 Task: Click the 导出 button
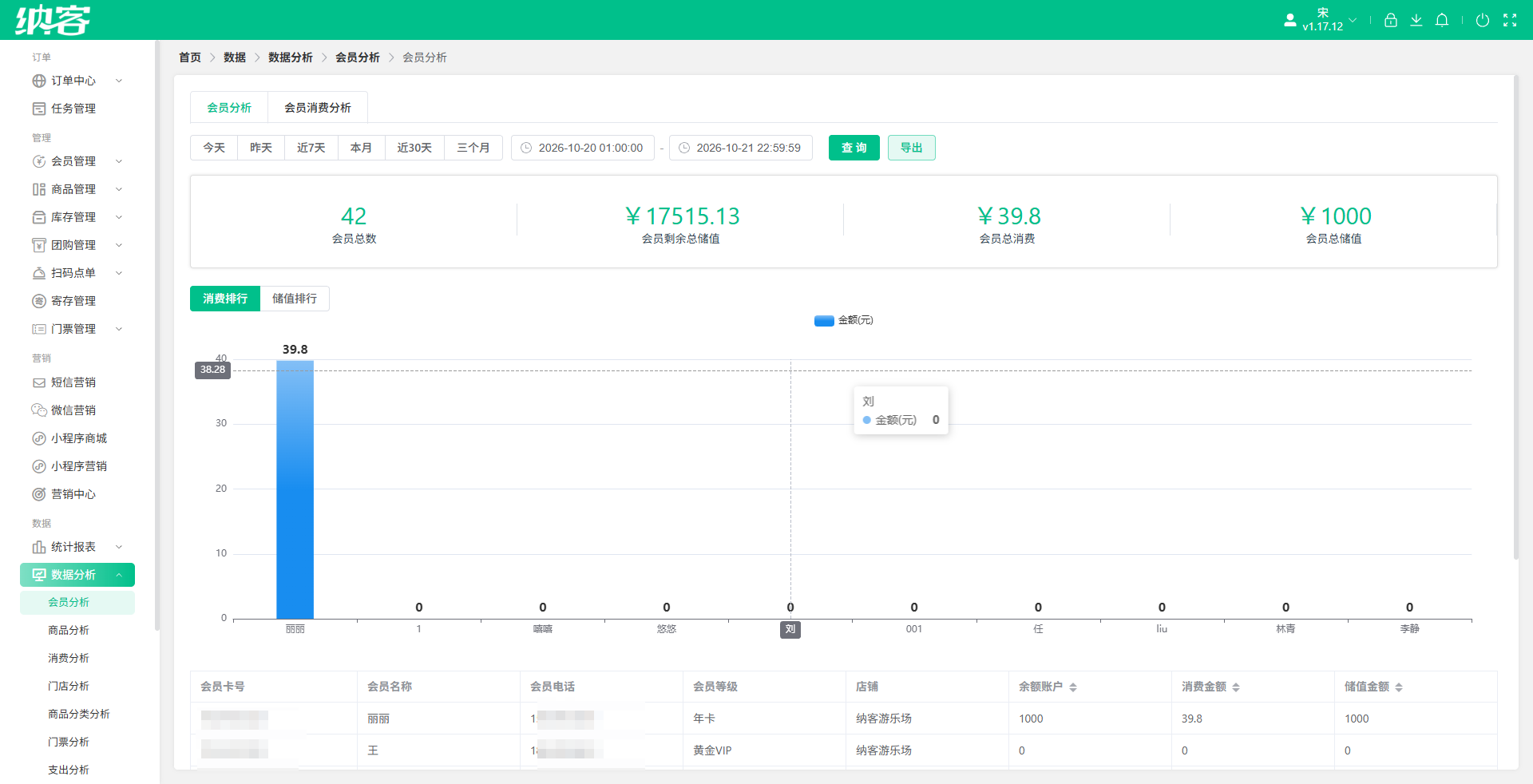tap(912, 148)
